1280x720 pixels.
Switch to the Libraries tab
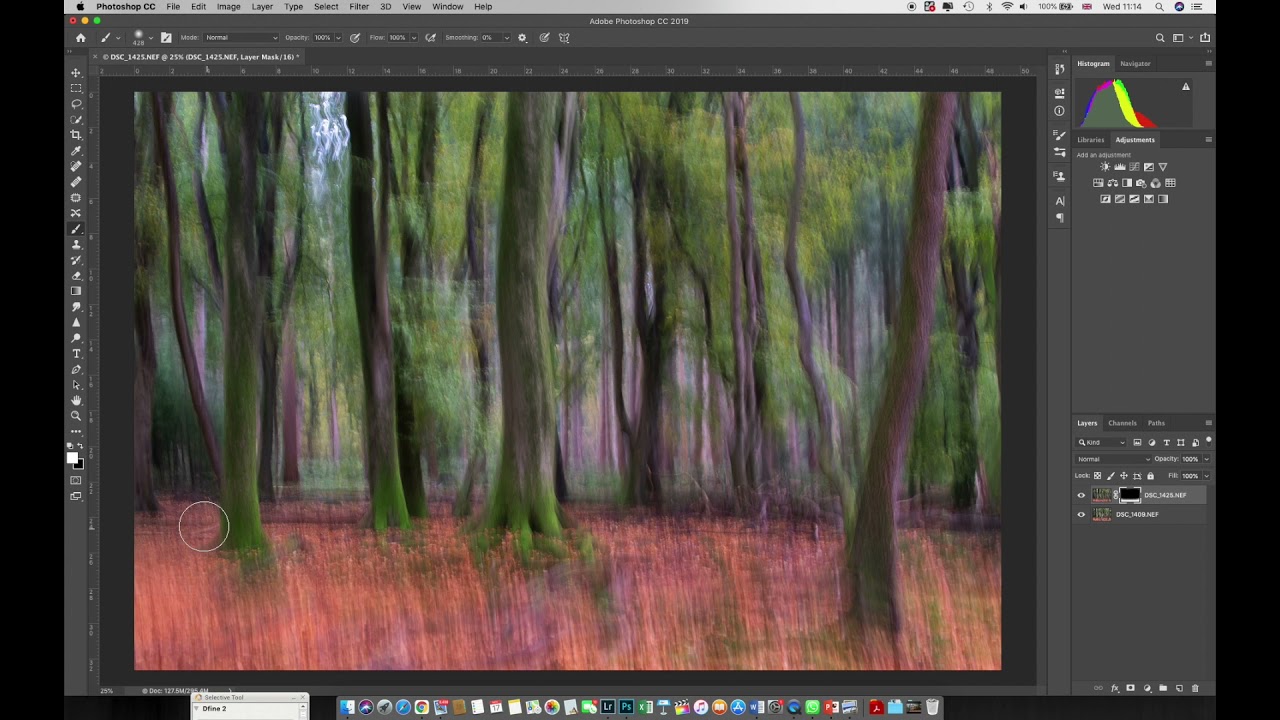pyautogui.click(x=1091, y=140)
